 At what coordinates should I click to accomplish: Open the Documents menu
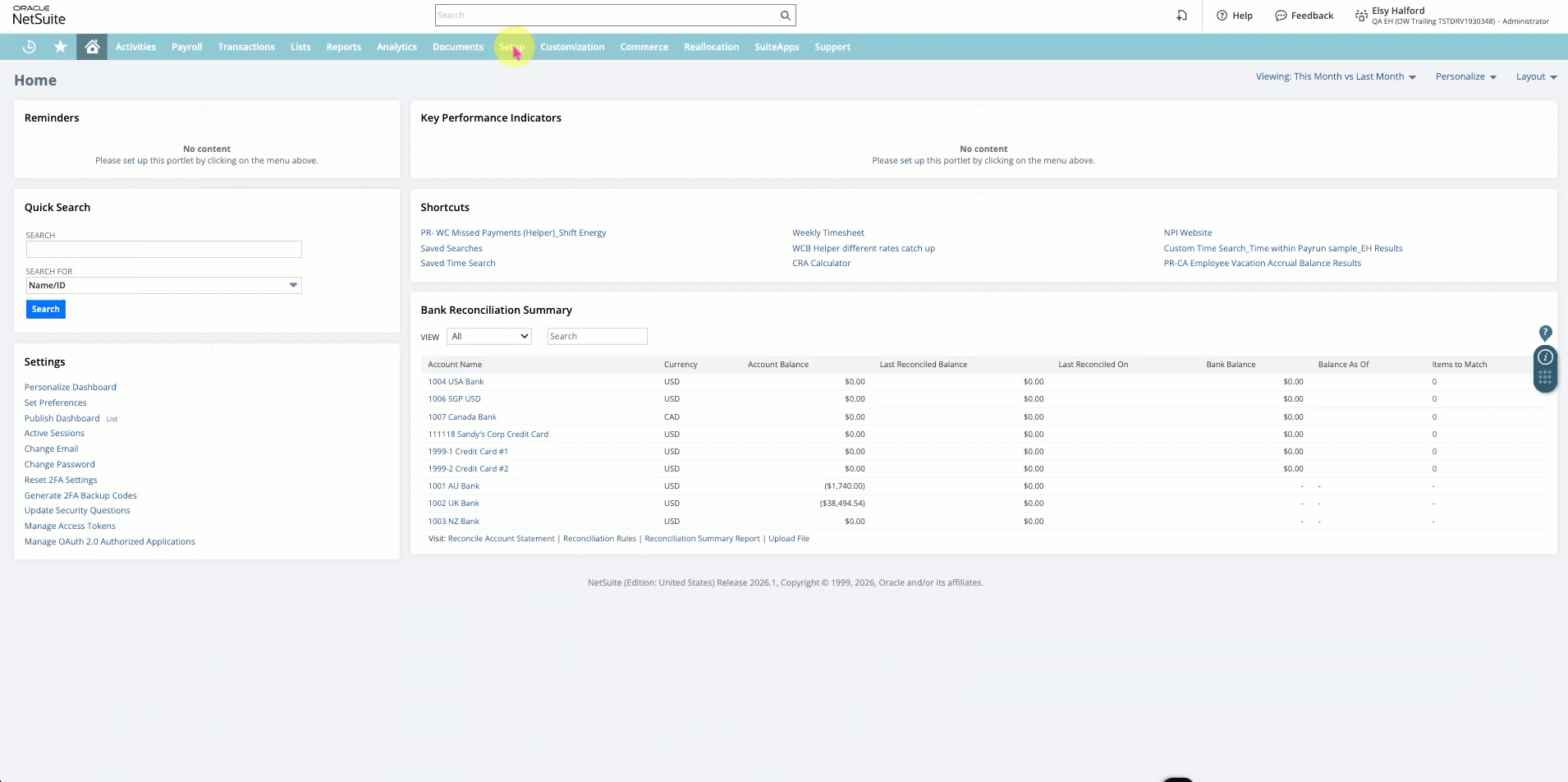pyautogui.click(x=458, y=47)
